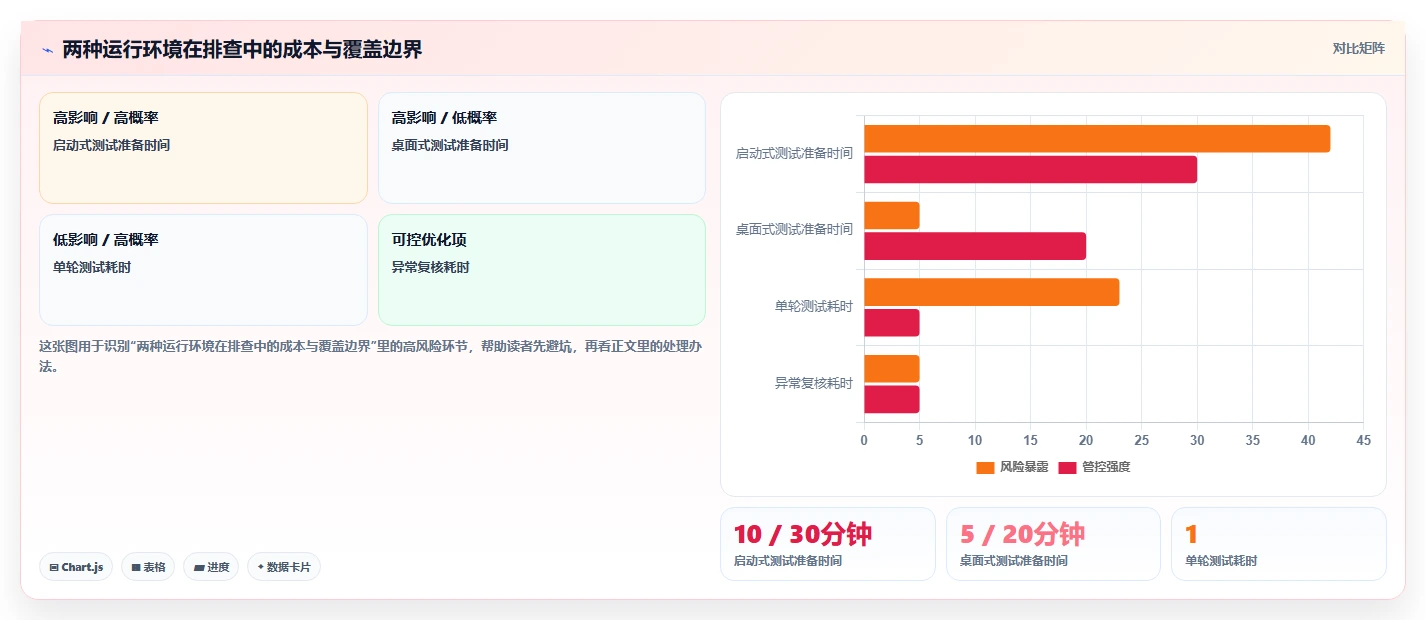Screen dimensions: 1426x620
Task: Click the orange 风险暴露 legend swatch
Action: pos(985,467)
